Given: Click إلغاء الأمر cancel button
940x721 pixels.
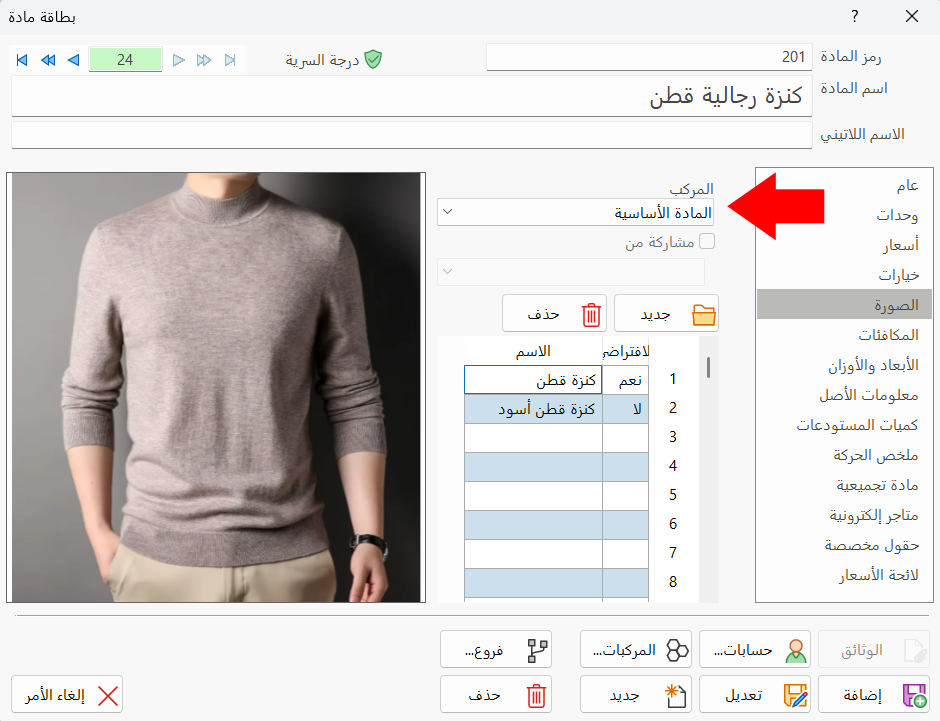Looking at the screenshot, I should coord(67,695).
